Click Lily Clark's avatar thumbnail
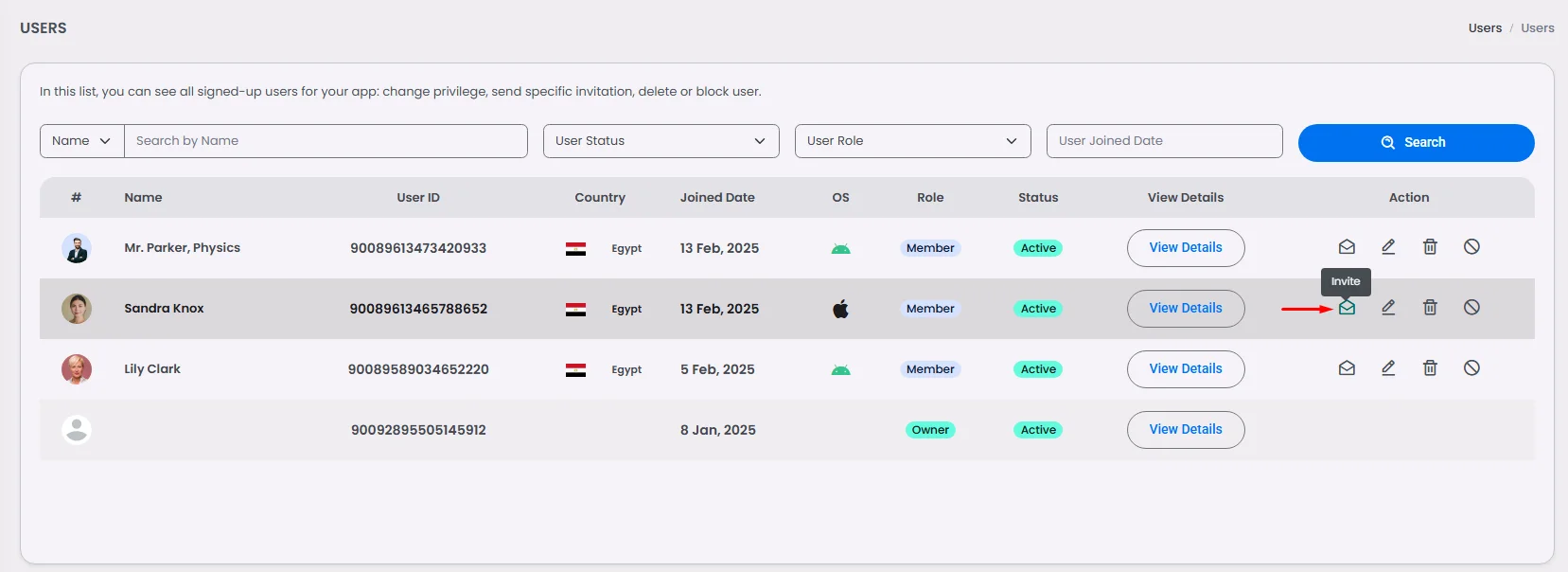The width and height of the screenshot is (1568, 572). pos(77,369)
